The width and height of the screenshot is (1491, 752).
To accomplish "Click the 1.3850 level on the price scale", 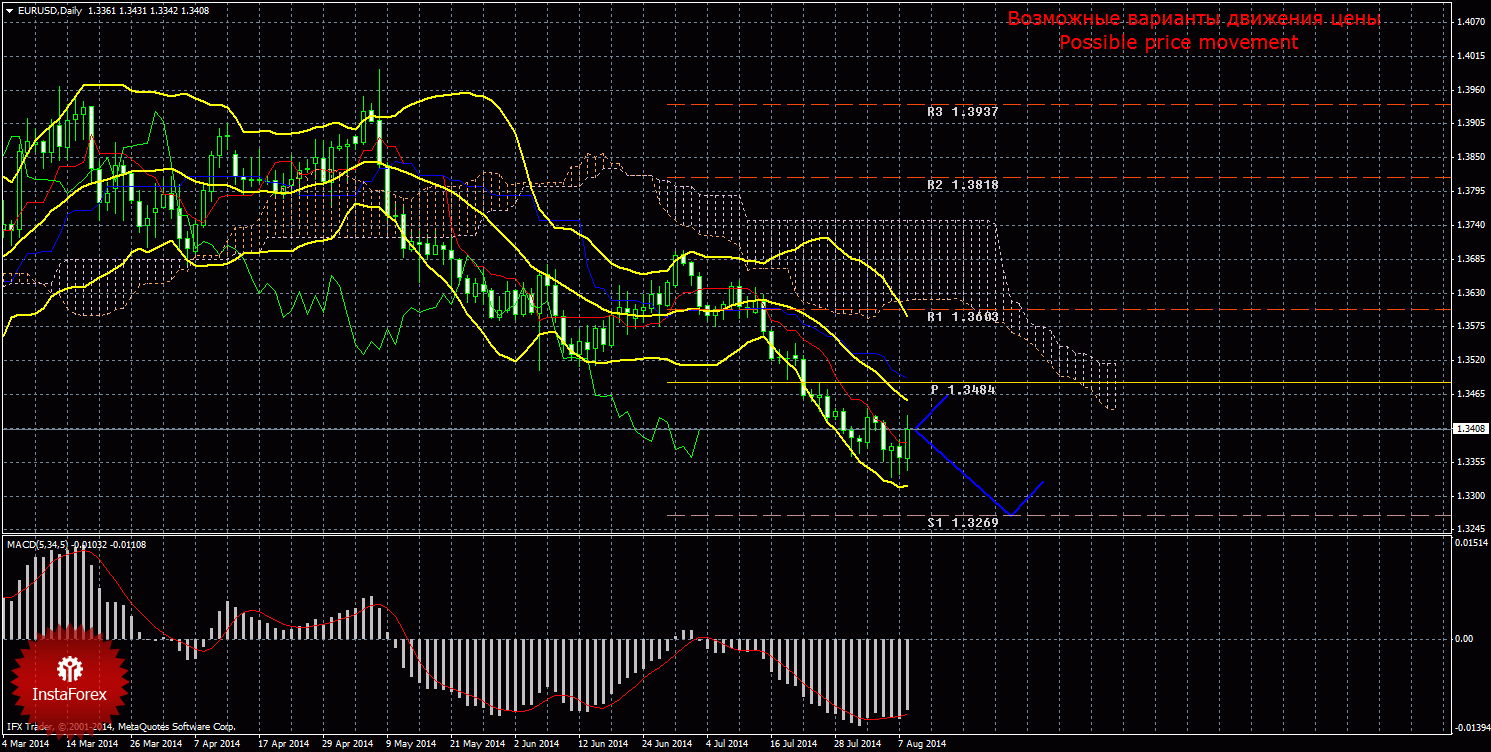I will click(x=1472, y=157).
